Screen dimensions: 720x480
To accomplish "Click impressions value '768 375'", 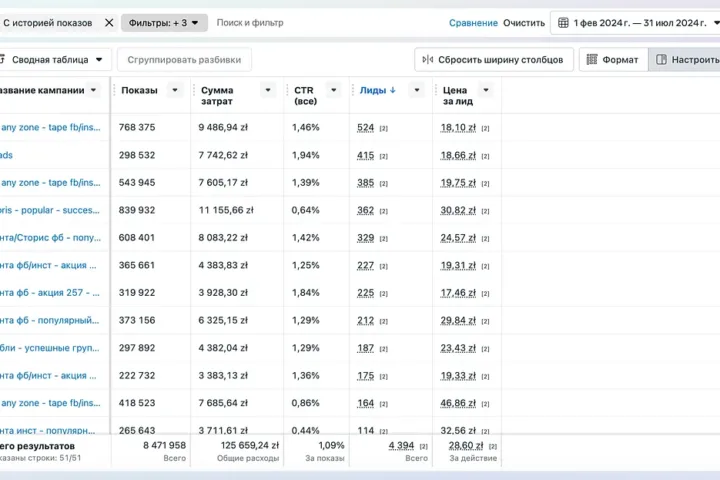I will coord(137,127).
